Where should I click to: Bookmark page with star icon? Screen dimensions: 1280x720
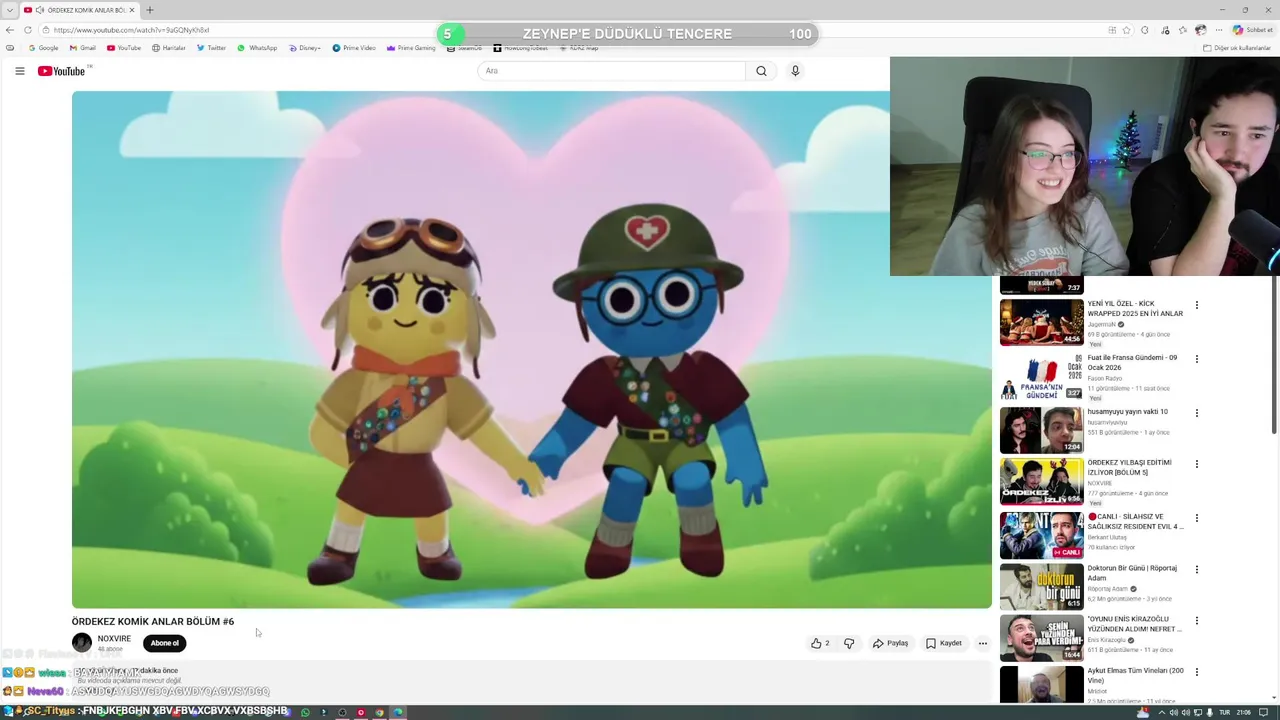pyautogui.click(x=1128, y=30)
